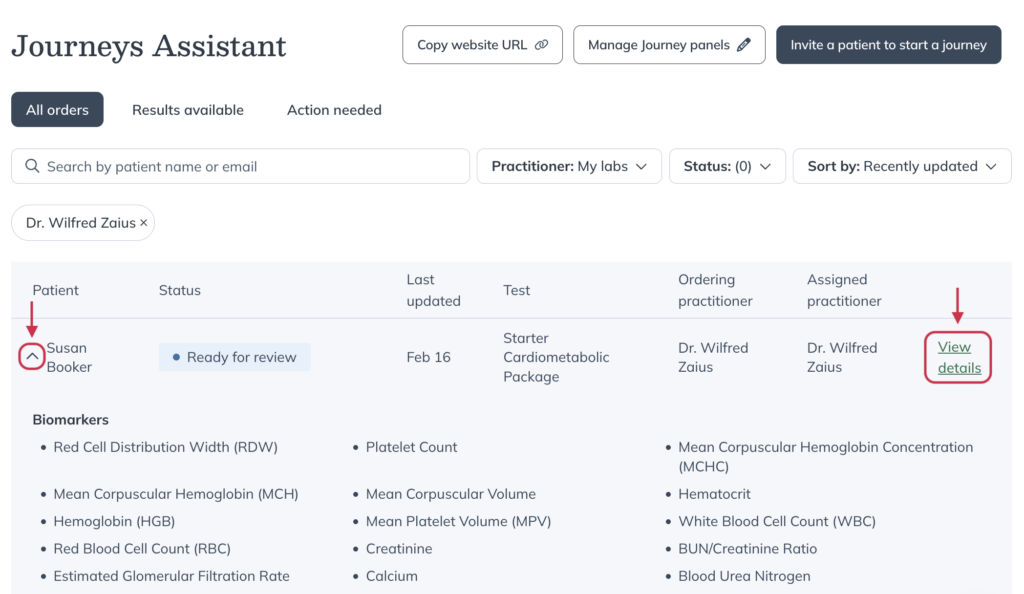1024x594 pixels.
Task: Open the Sort by: Recently updated dropdown
Action: pos(901,166)
